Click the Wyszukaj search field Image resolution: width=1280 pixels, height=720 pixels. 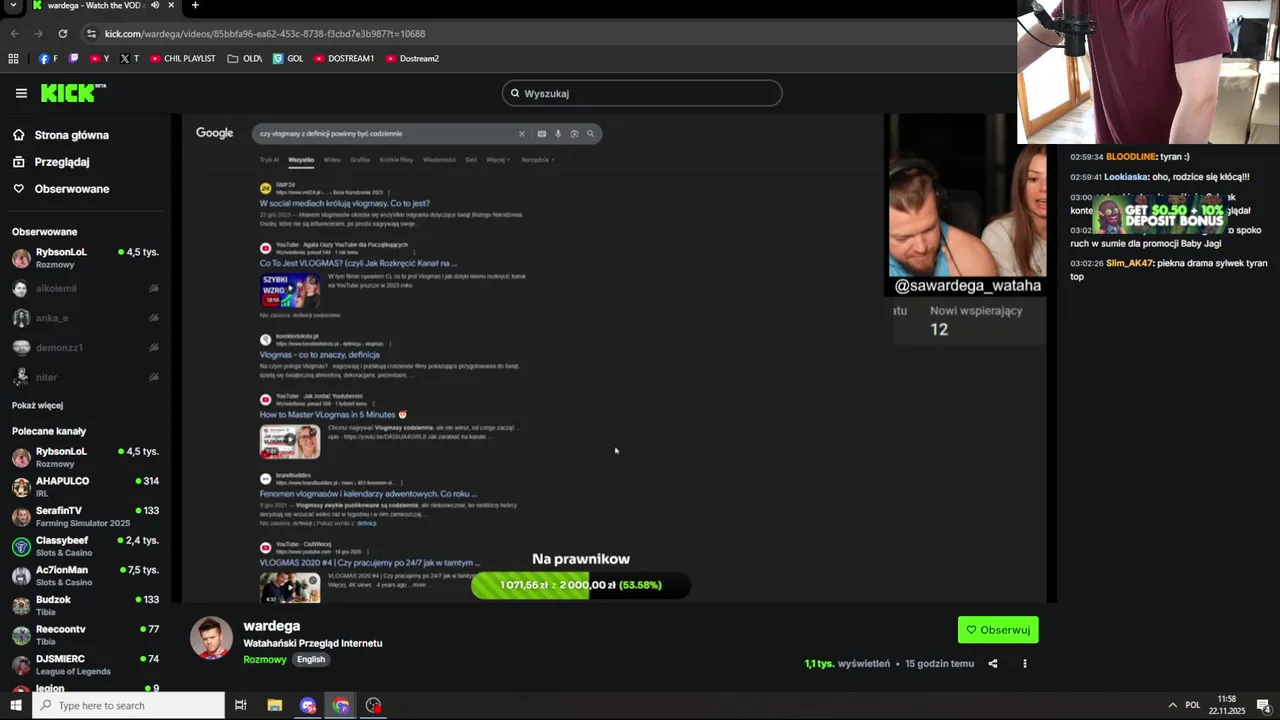pyautogui.click(x=642, y=93)
